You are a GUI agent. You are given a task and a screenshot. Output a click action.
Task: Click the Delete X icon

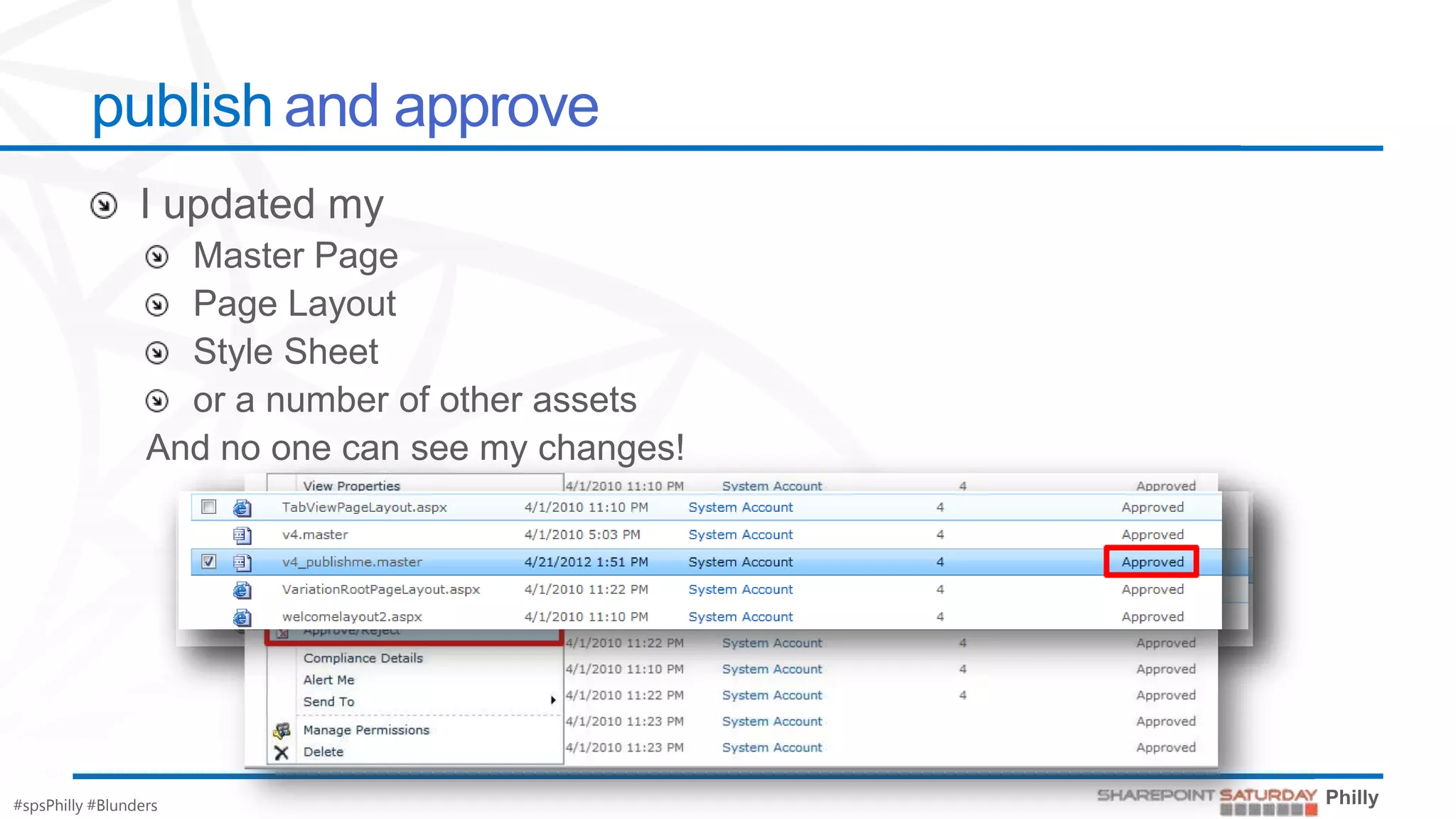[282, 752]
